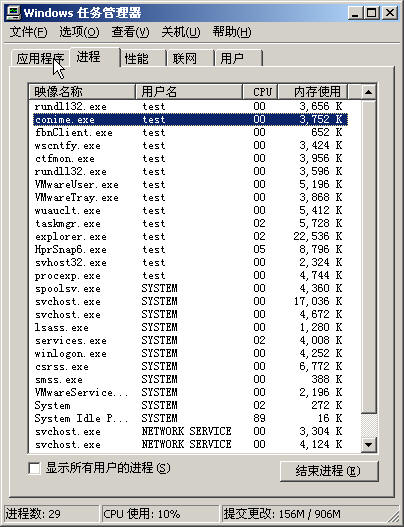Screen dimensions: 404x527
Task: Maximize the Task Manager window
Action: 372,13
